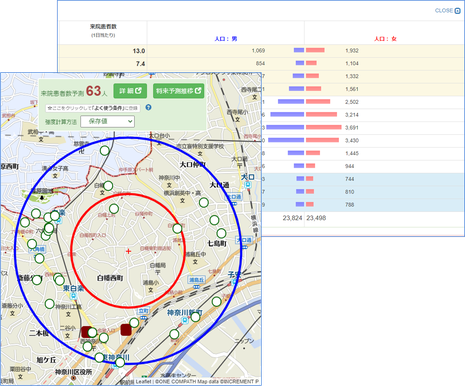Click the female value 1,104
The image size is (465, 386).
point(352,63)
